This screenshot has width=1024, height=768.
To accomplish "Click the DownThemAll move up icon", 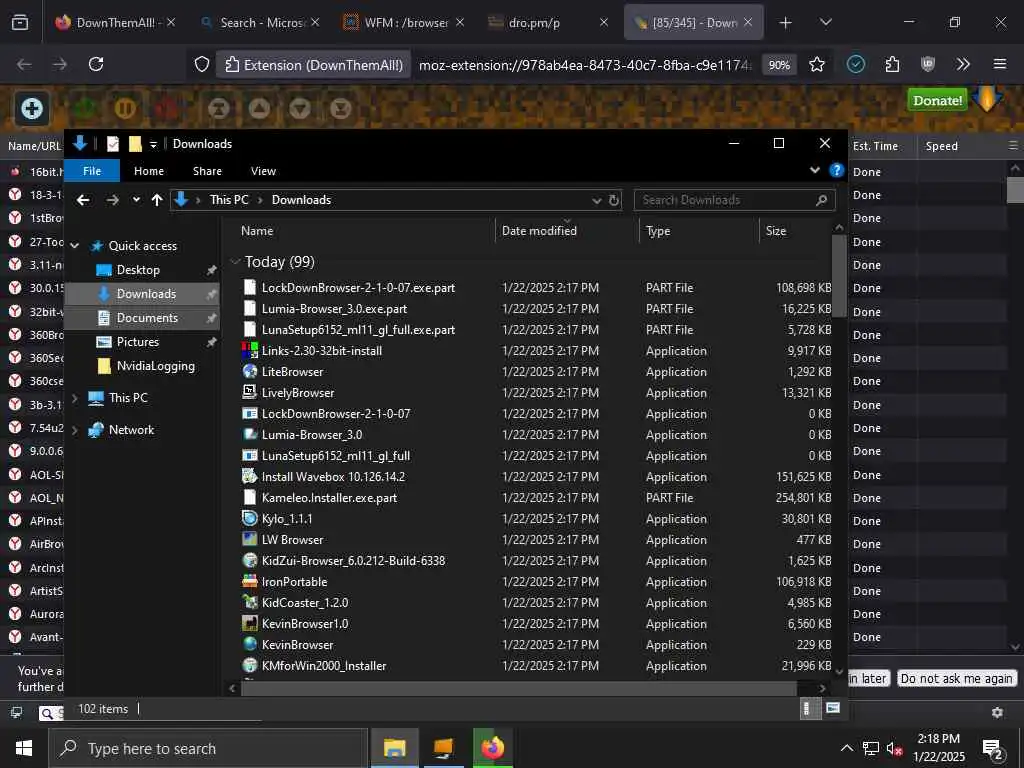I will (x=259, y=108).
